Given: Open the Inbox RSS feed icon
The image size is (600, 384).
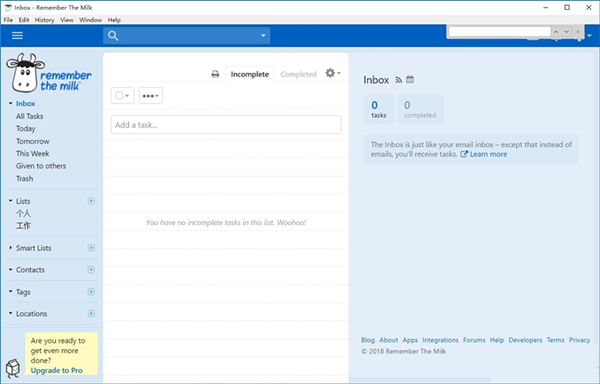Looking at the screenshot, I should 399,80.
